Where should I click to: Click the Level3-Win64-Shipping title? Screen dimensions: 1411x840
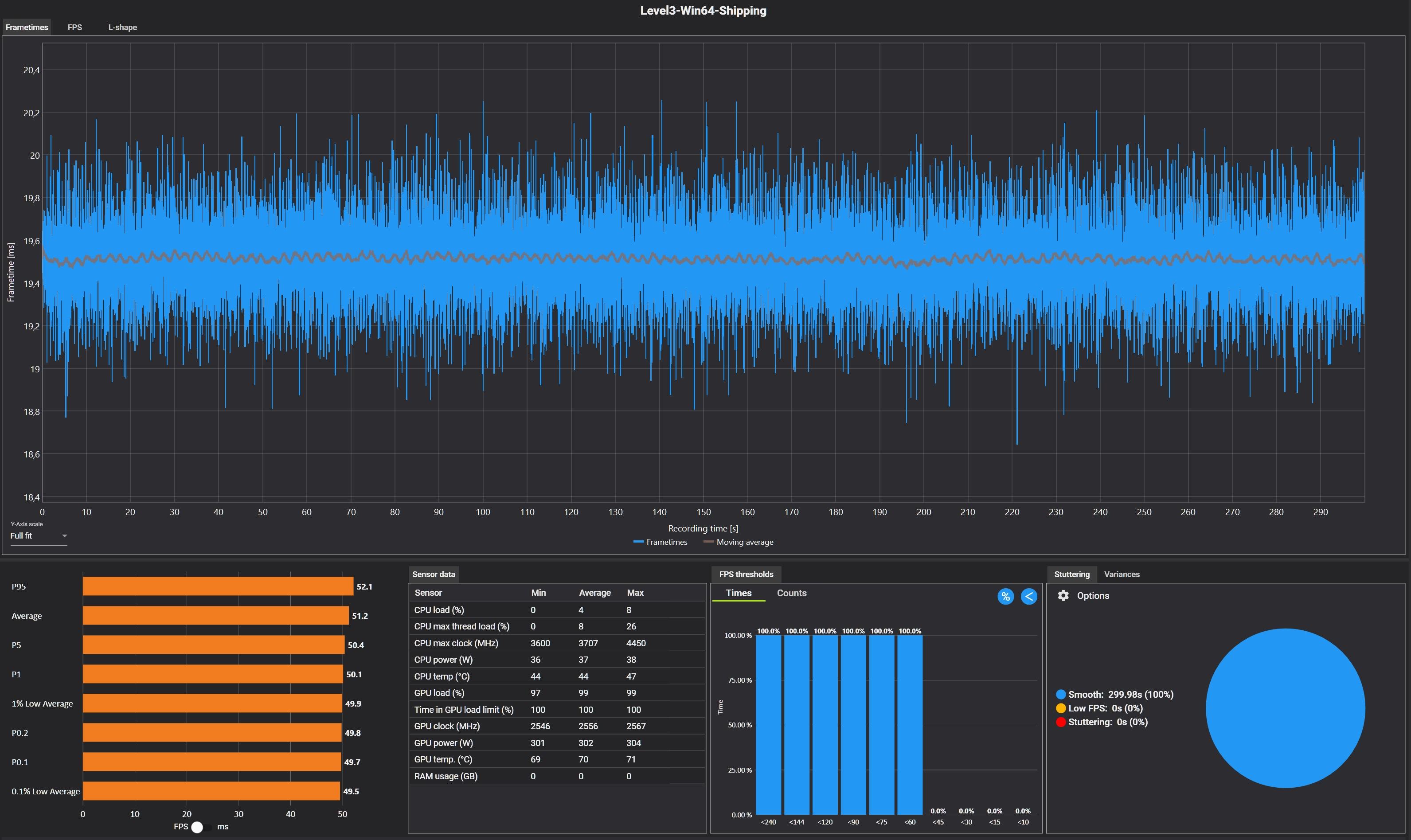[703, 11]
